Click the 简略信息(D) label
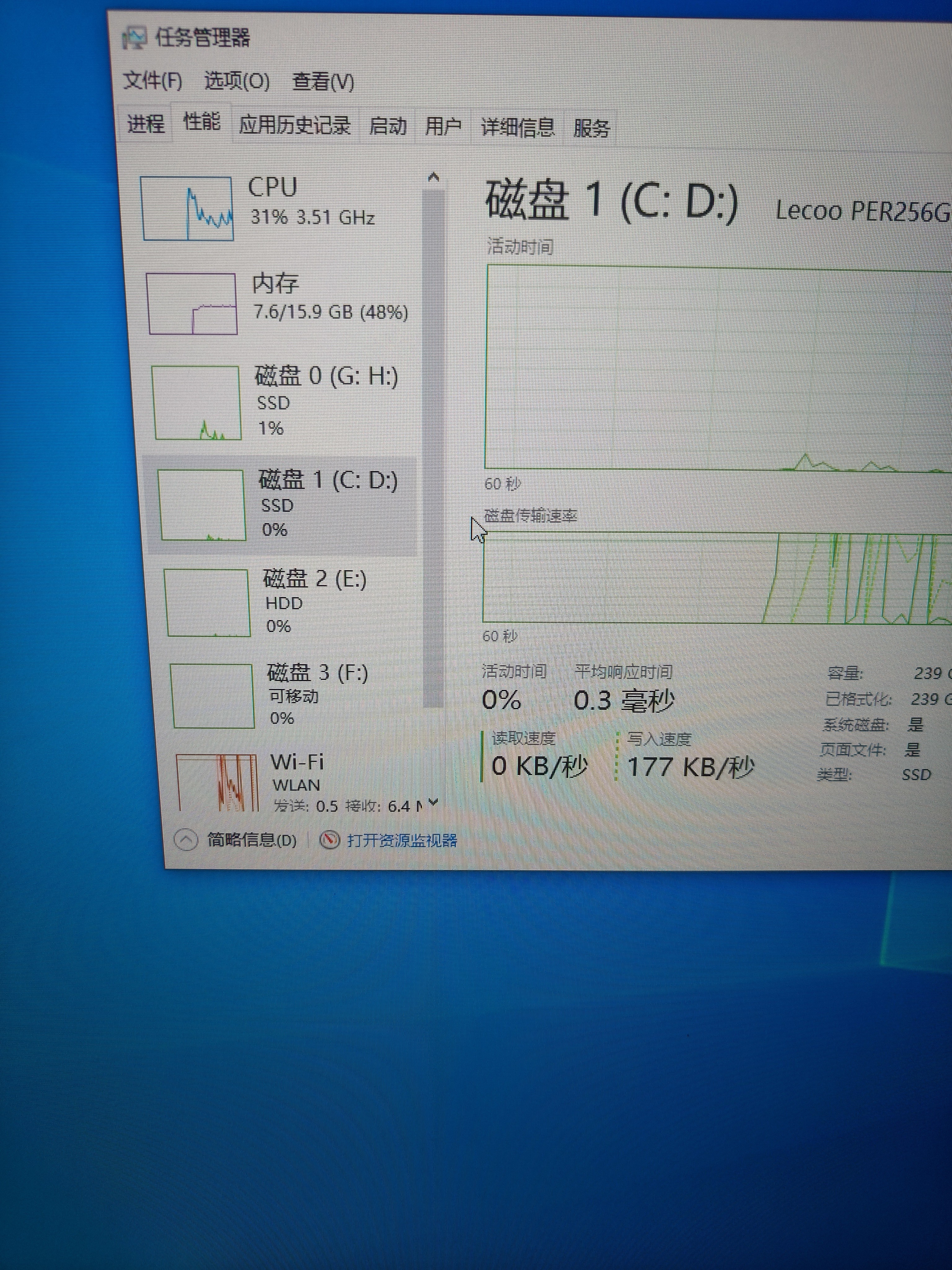Viewport: 952px width, 1270px height. tap(251, 840)
